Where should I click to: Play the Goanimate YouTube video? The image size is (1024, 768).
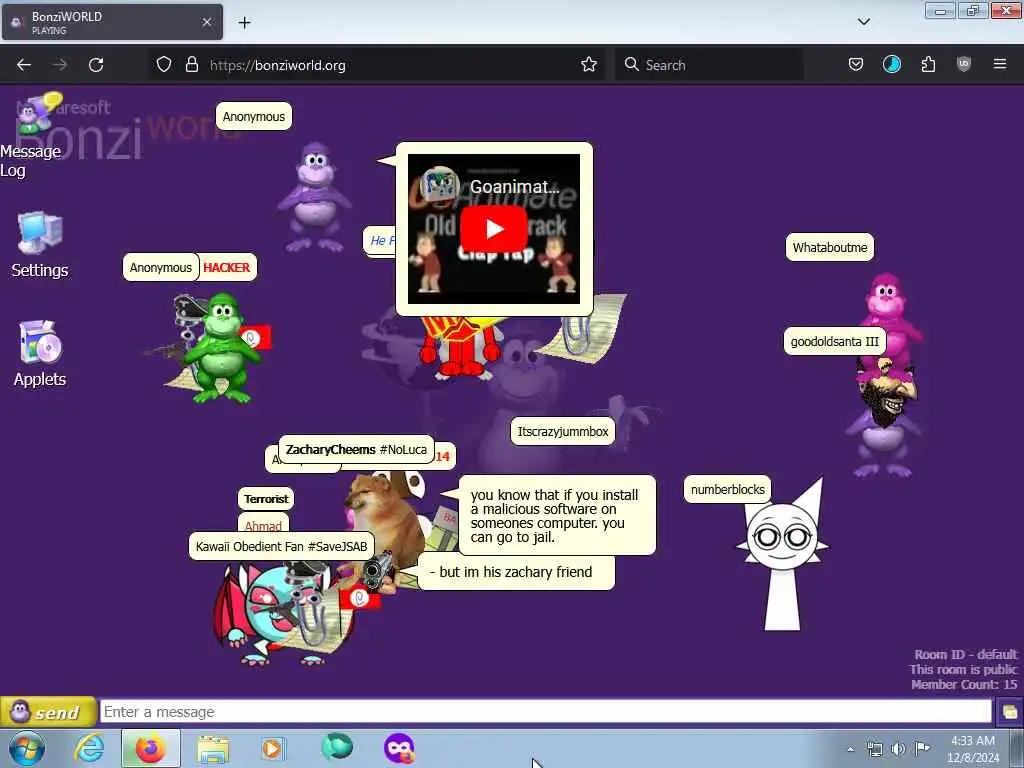coord(494,229)
